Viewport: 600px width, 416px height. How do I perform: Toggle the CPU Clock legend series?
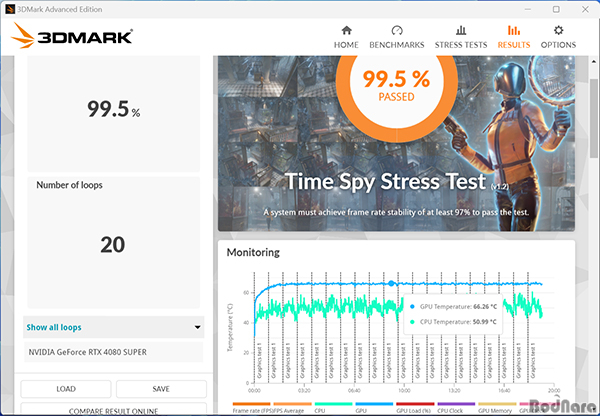pos(456,408)
